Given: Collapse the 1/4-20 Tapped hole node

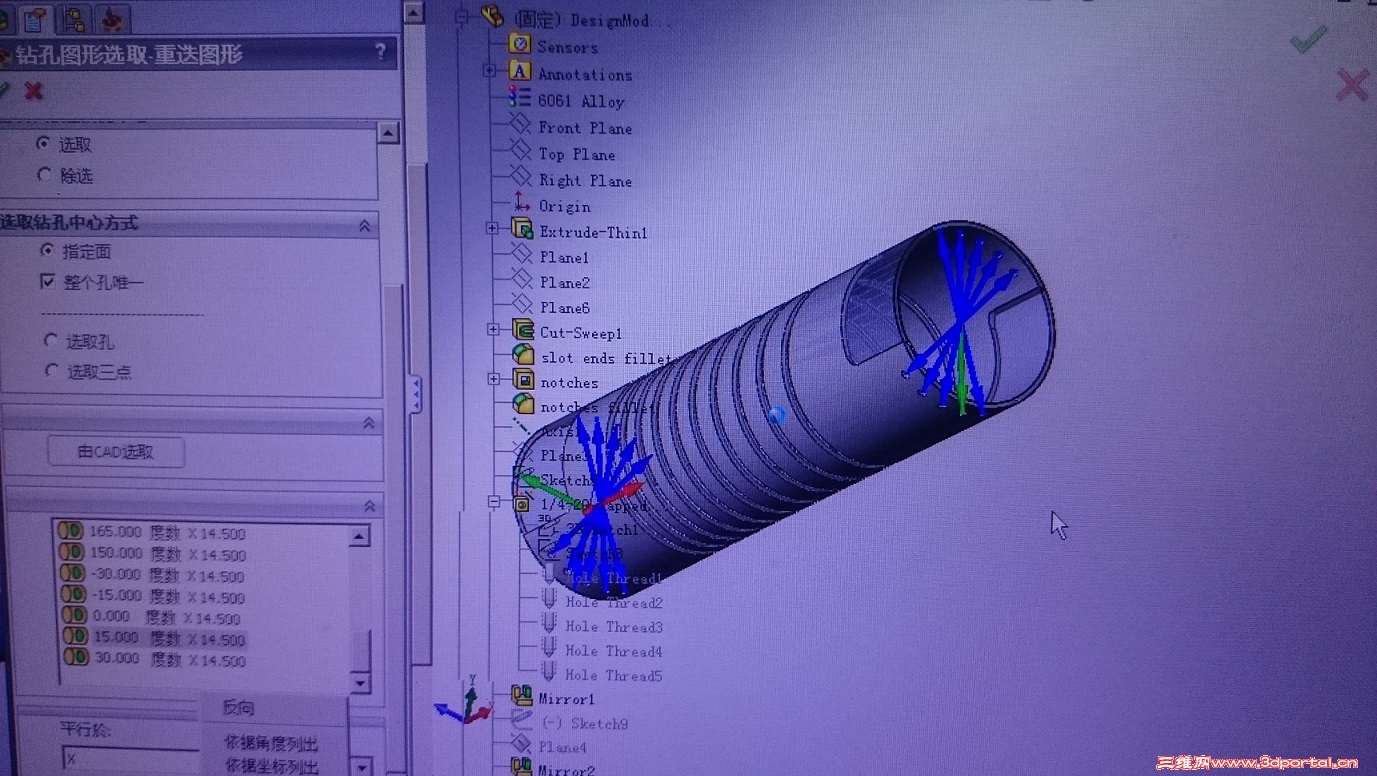Looking at the screenshot, I should tap(493, 501).
